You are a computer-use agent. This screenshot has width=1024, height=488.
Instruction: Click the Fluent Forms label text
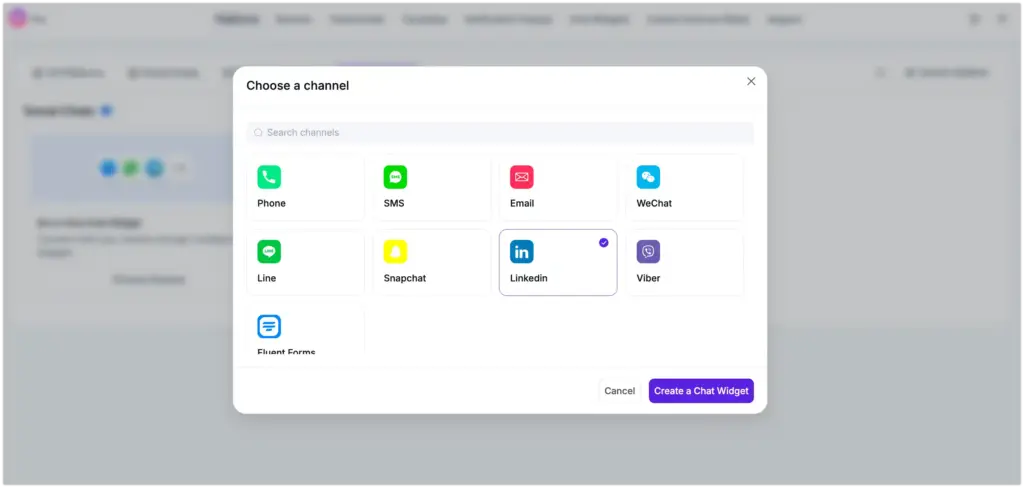(x=286, y=351)
